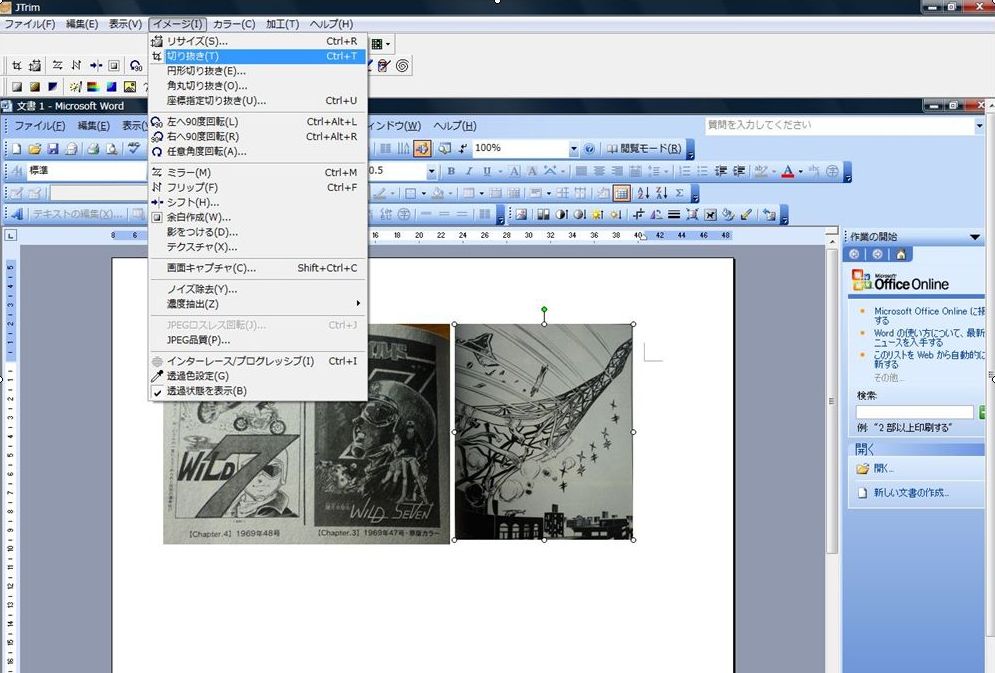Click the Home icon in the task pane
The height and width of the screenshot is (673, 995).
901,254
